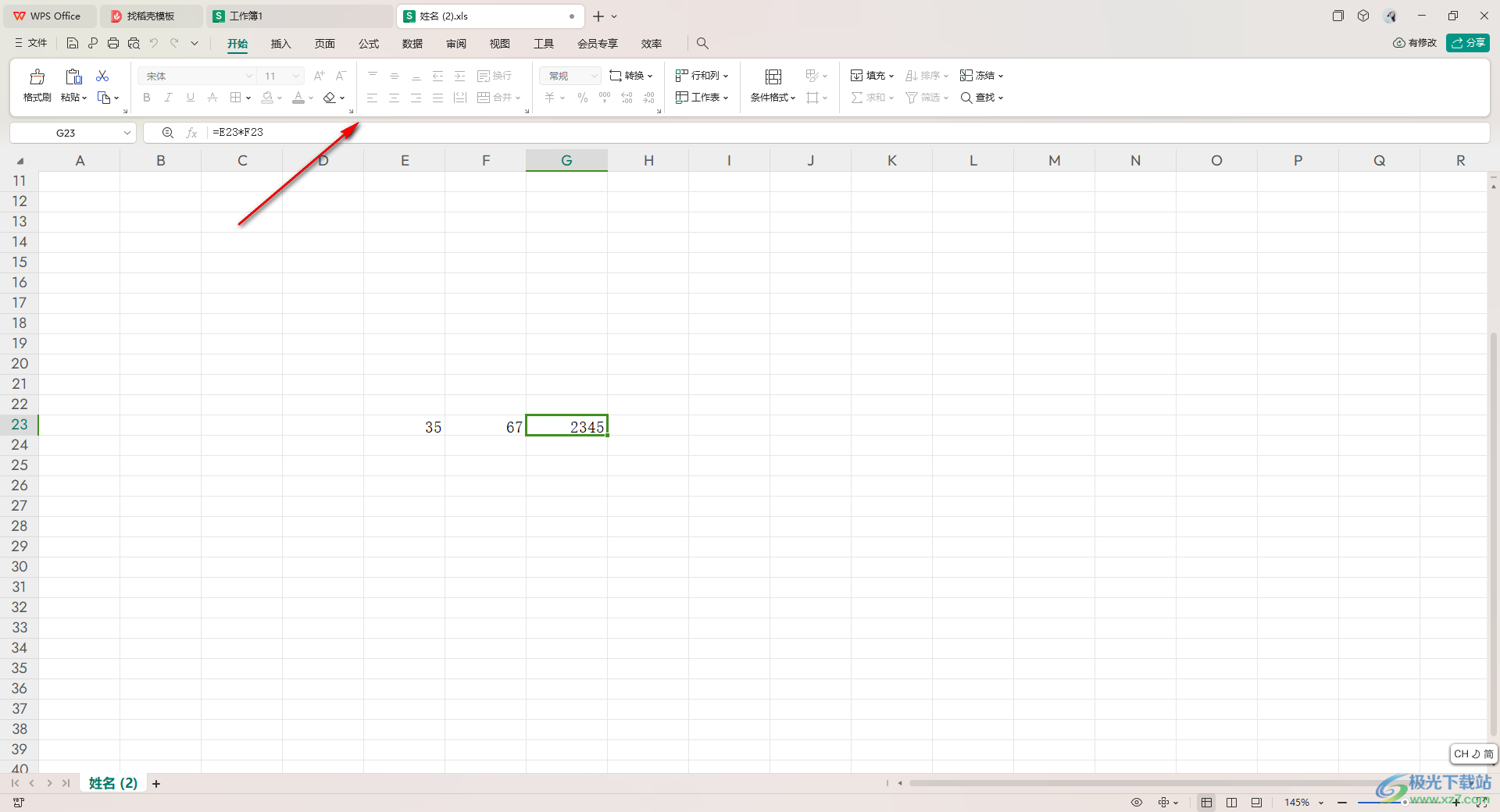Toggle Wrap Text (换行)
This screenshot has width=1500, height=812.
click(495, 76)
